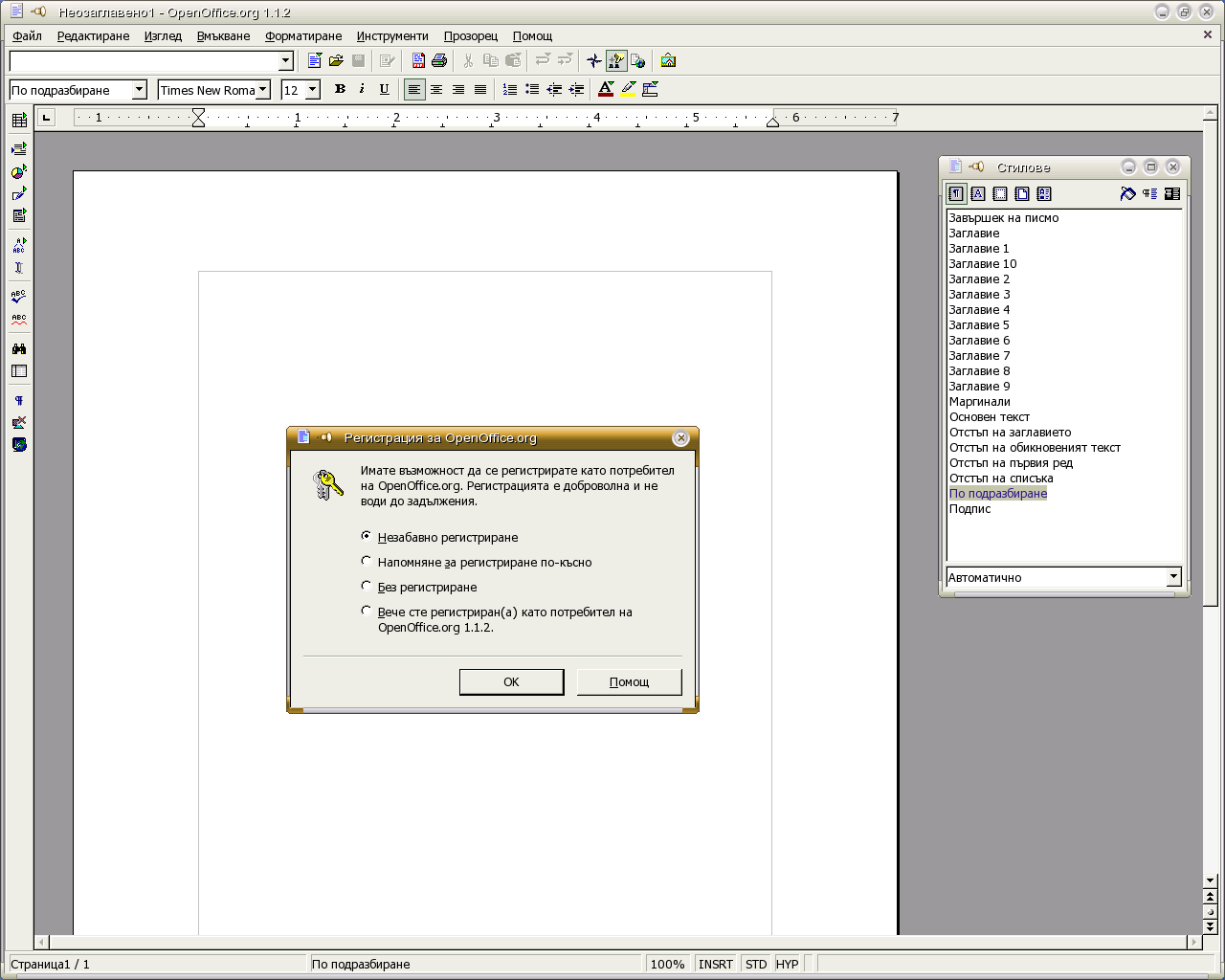Open the Hyperlink dialog icon
Image resolution: width=1225 pixels, height=980 pixels.
(x=638, y=60)
